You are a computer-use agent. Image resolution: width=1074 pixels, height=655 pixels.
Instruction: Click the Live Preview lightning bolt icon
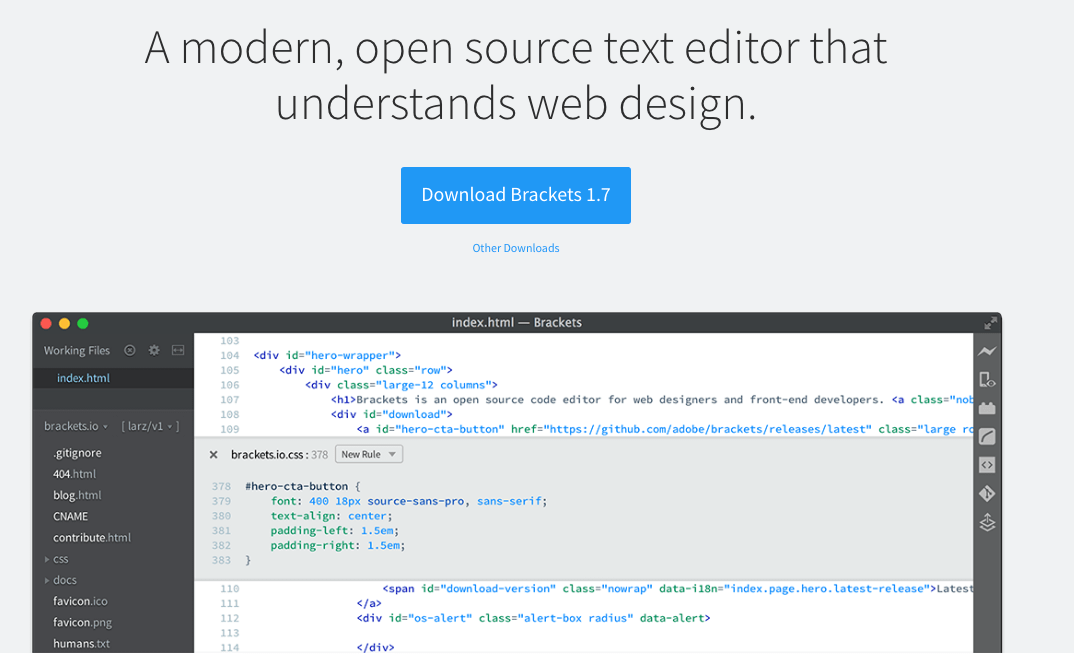tap(987, 351)
